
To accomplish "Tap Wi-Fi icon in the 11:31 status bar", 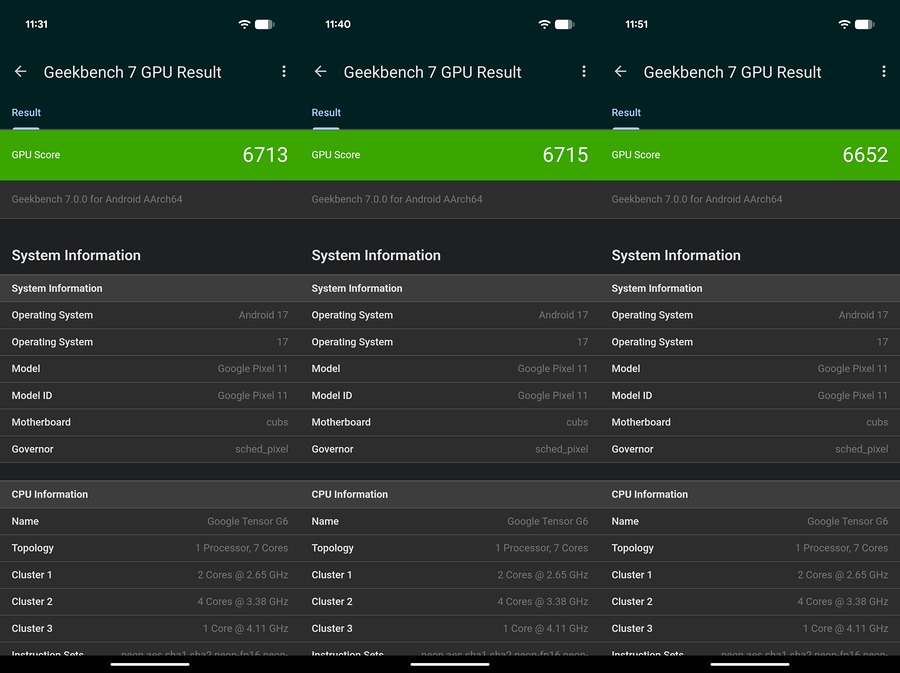I will click(245, 24).
